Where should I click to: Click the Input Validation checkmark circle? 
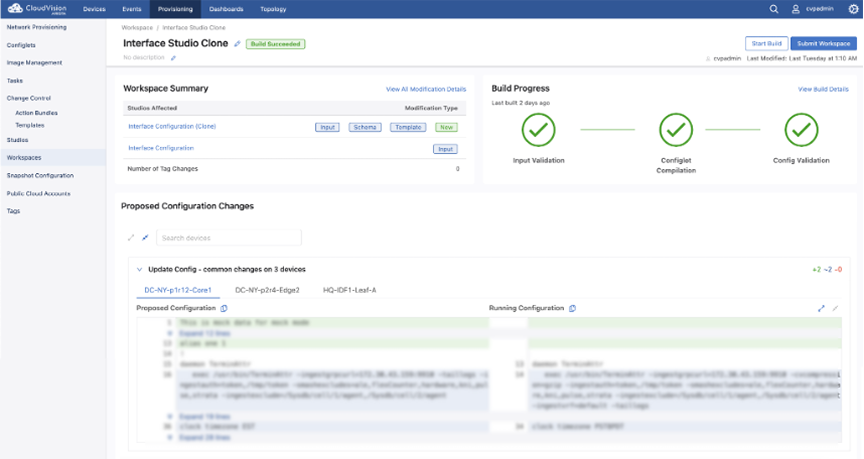538,130
